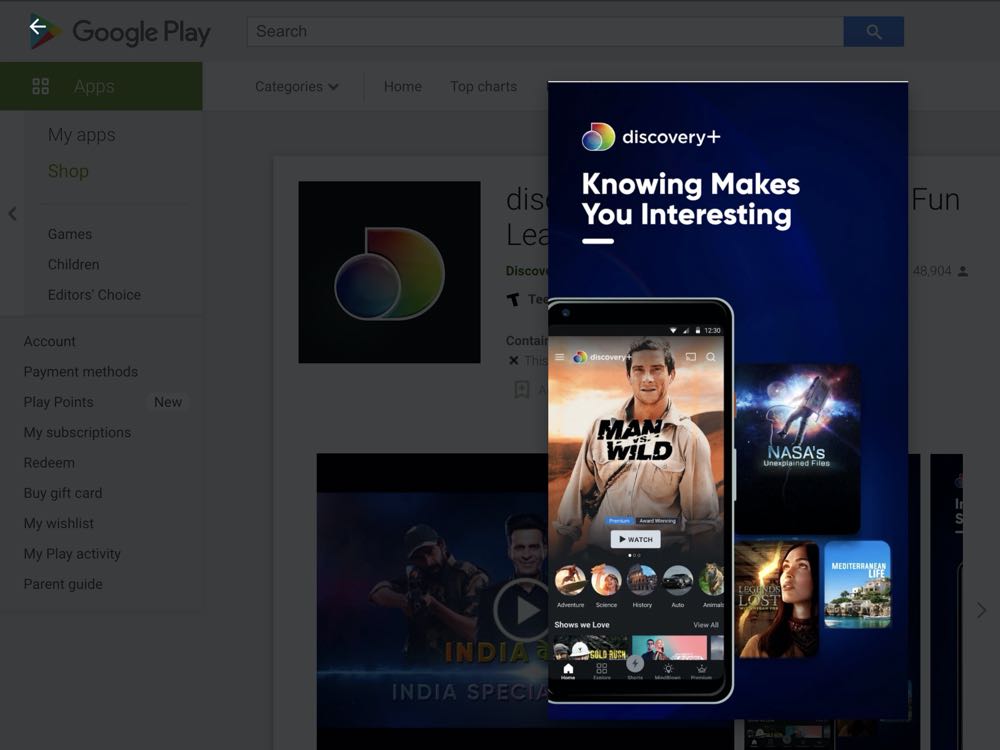
Task: Open My subscriptions link
Action: tap(77, 432)
